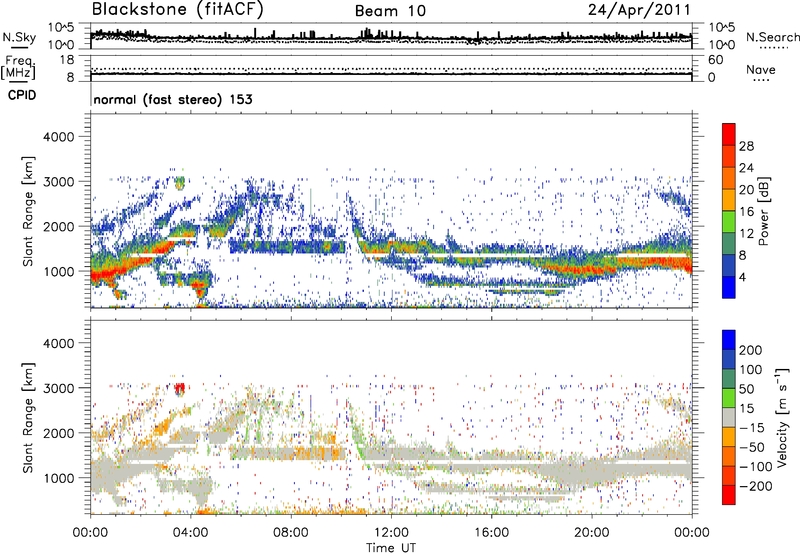Click the '4000' tick of the power panel
This screenshot has height=554, width=800.
(x=59, y=137)
